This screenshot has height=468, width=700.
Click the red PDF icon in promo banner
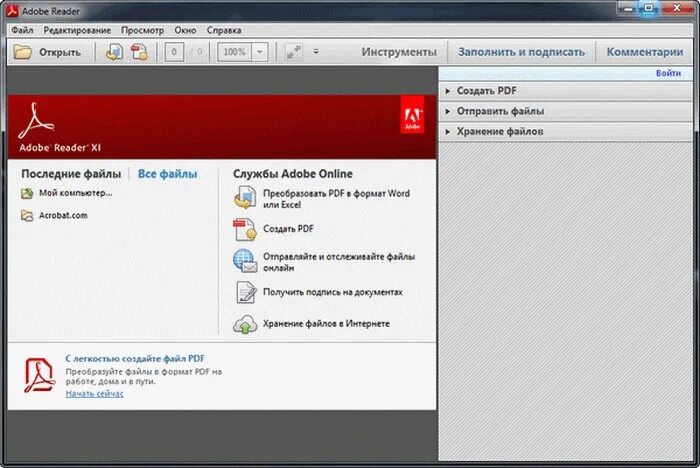[39, 375]
